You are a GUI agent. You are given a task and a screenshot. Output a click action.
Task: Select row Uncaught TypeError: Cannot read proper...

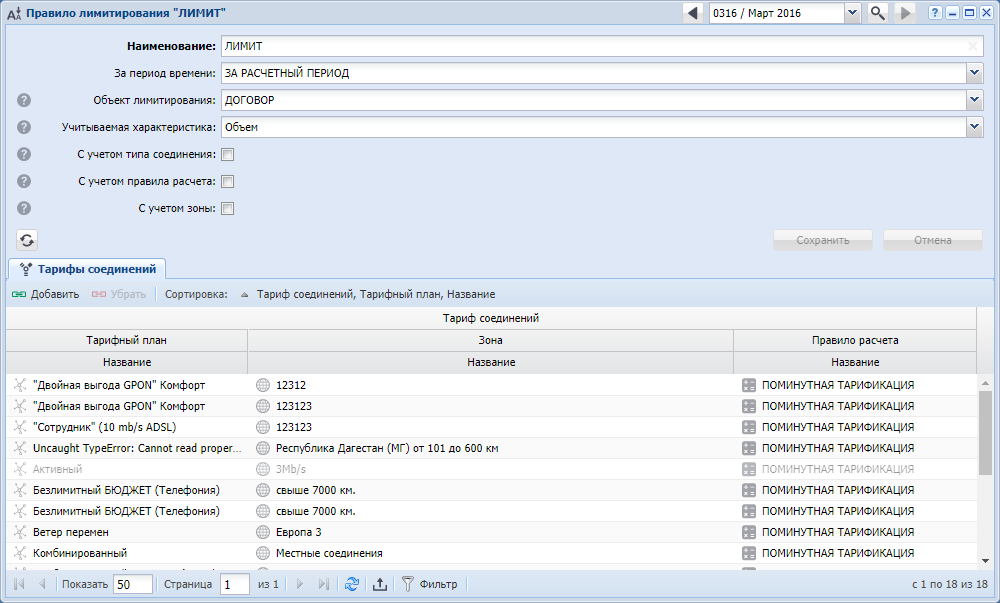click(491, 448)
